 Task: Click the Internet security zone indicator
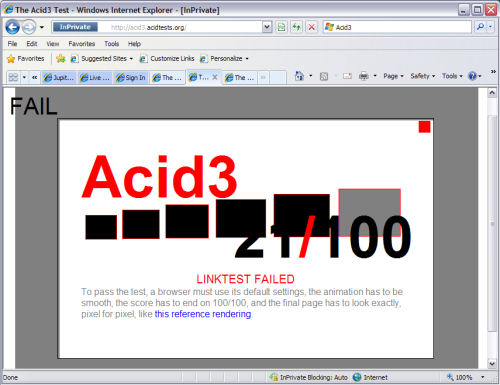[x=370, y=377]
